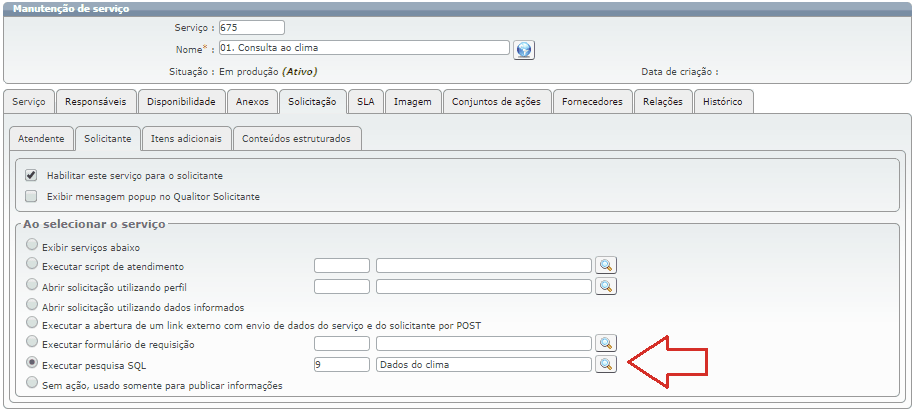Select Sem ação radio option
The image size is (914, 412).
34,383
